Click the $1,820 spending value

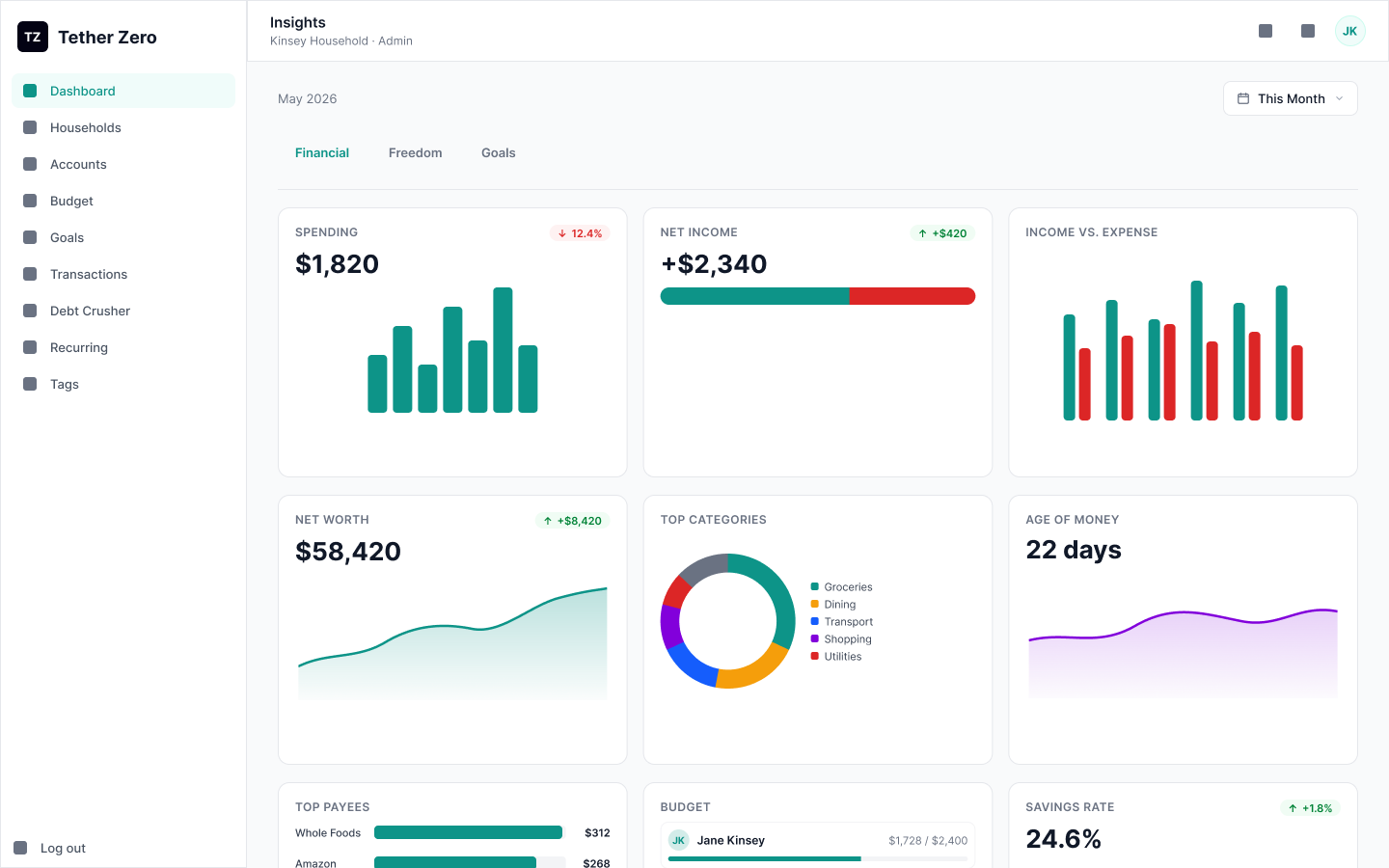click(337, 263)
